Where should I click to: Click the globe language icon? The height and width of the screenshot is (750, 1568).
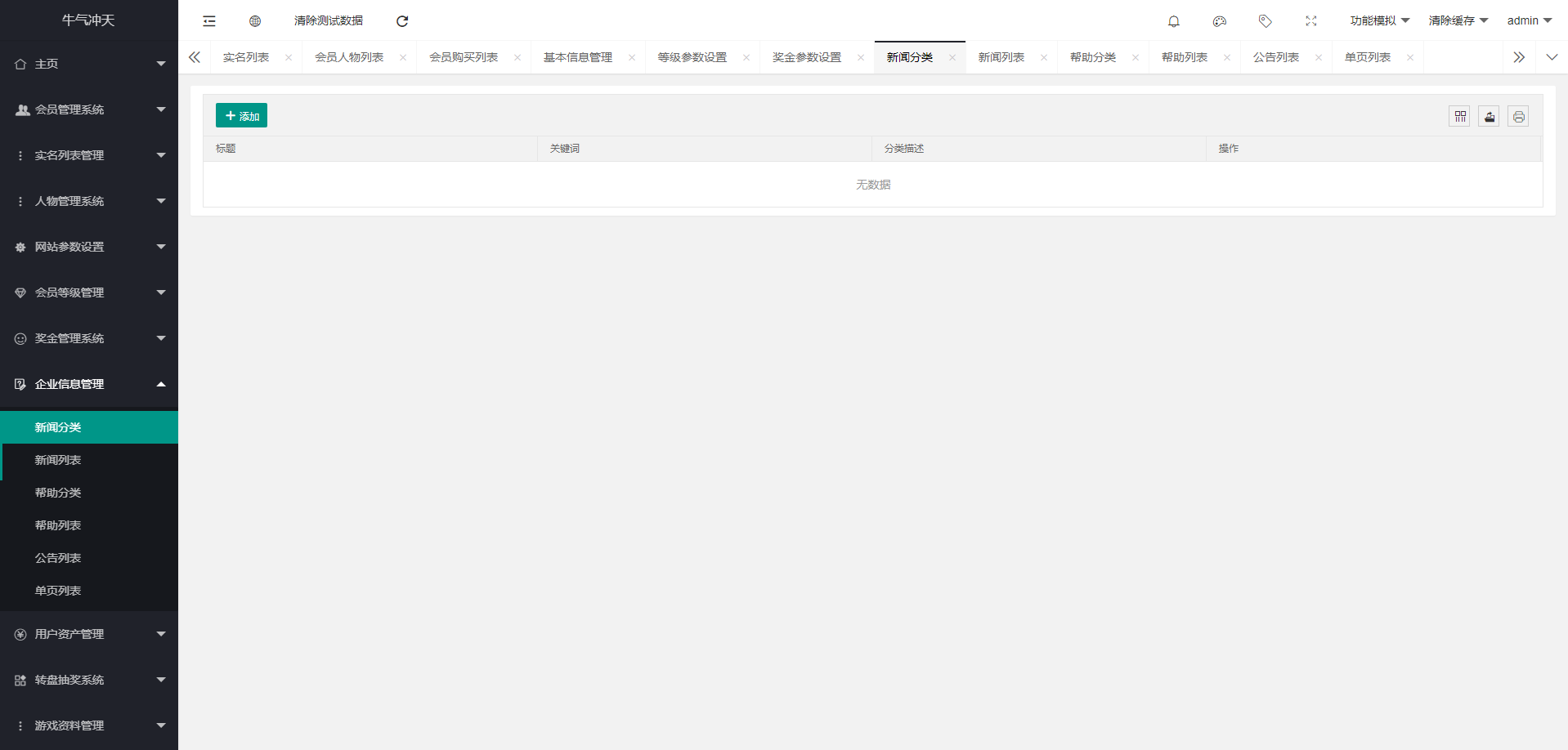click(255, 20)
